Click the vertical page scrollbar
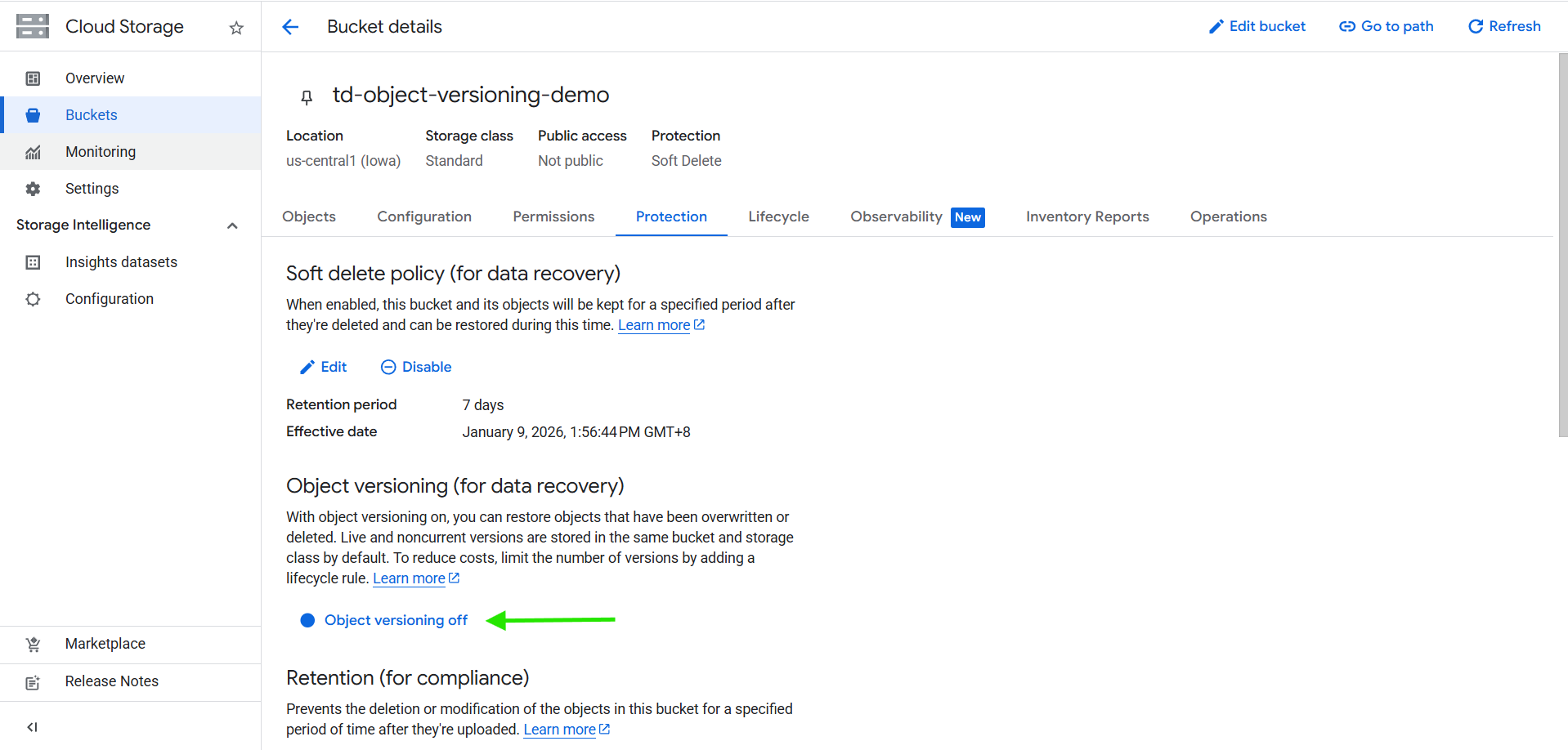This screenshot has width=1568, height=750. point(1562,245)
